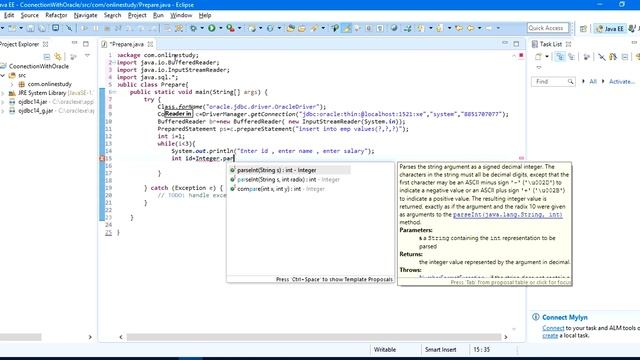The image size is (640, 360).
Task: Open the Debug dropdown arrow
Action: click(x=202, y=28)
